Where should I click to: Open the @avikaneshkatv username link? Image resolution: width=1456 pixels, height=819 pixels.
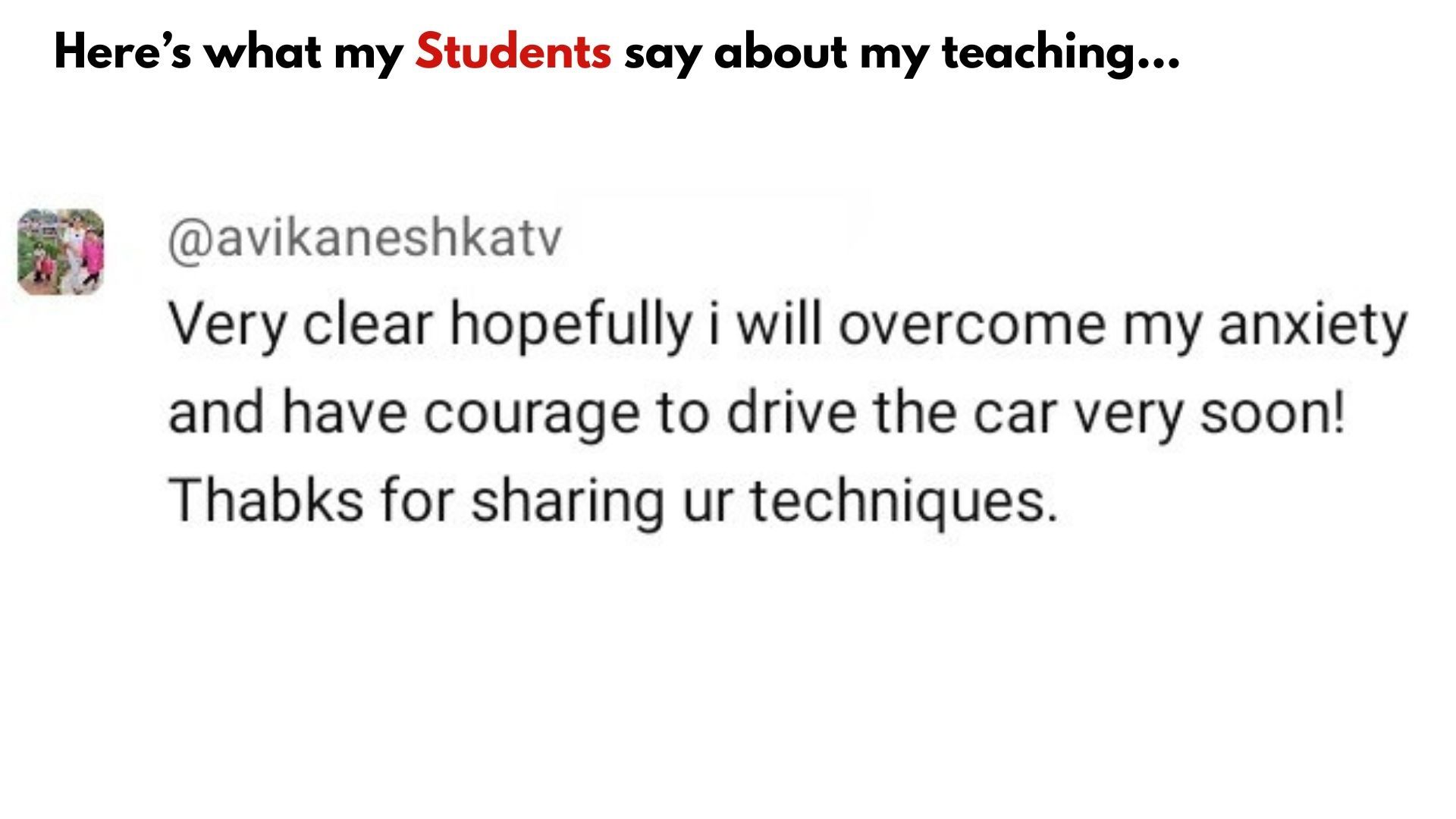click(x=365, y=240)
